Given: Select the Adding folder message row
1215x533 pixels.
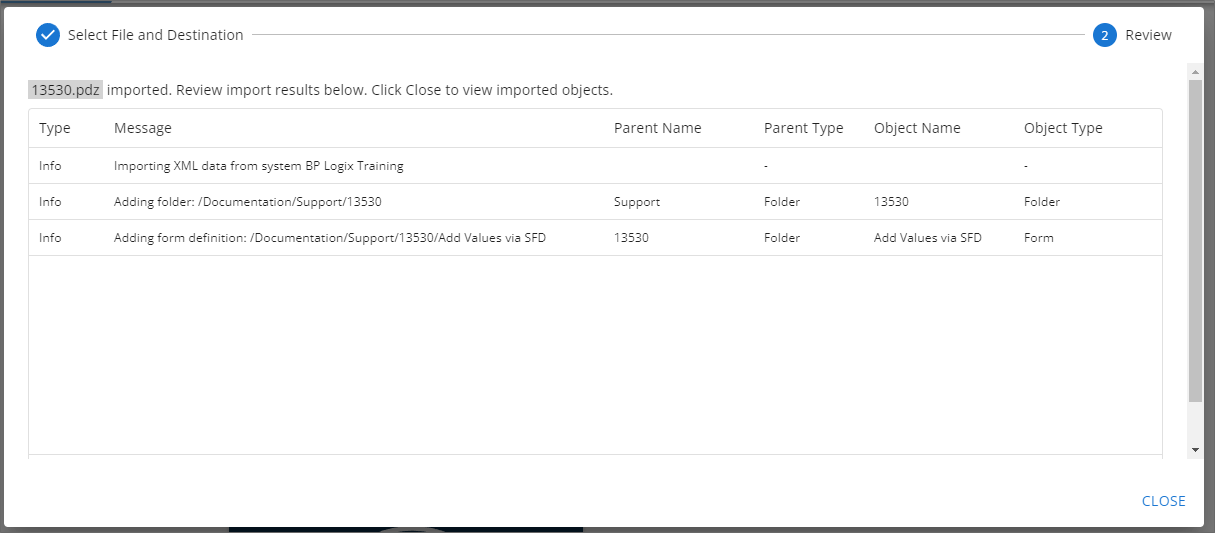Looking at the screenshot, I should [247, 202].
